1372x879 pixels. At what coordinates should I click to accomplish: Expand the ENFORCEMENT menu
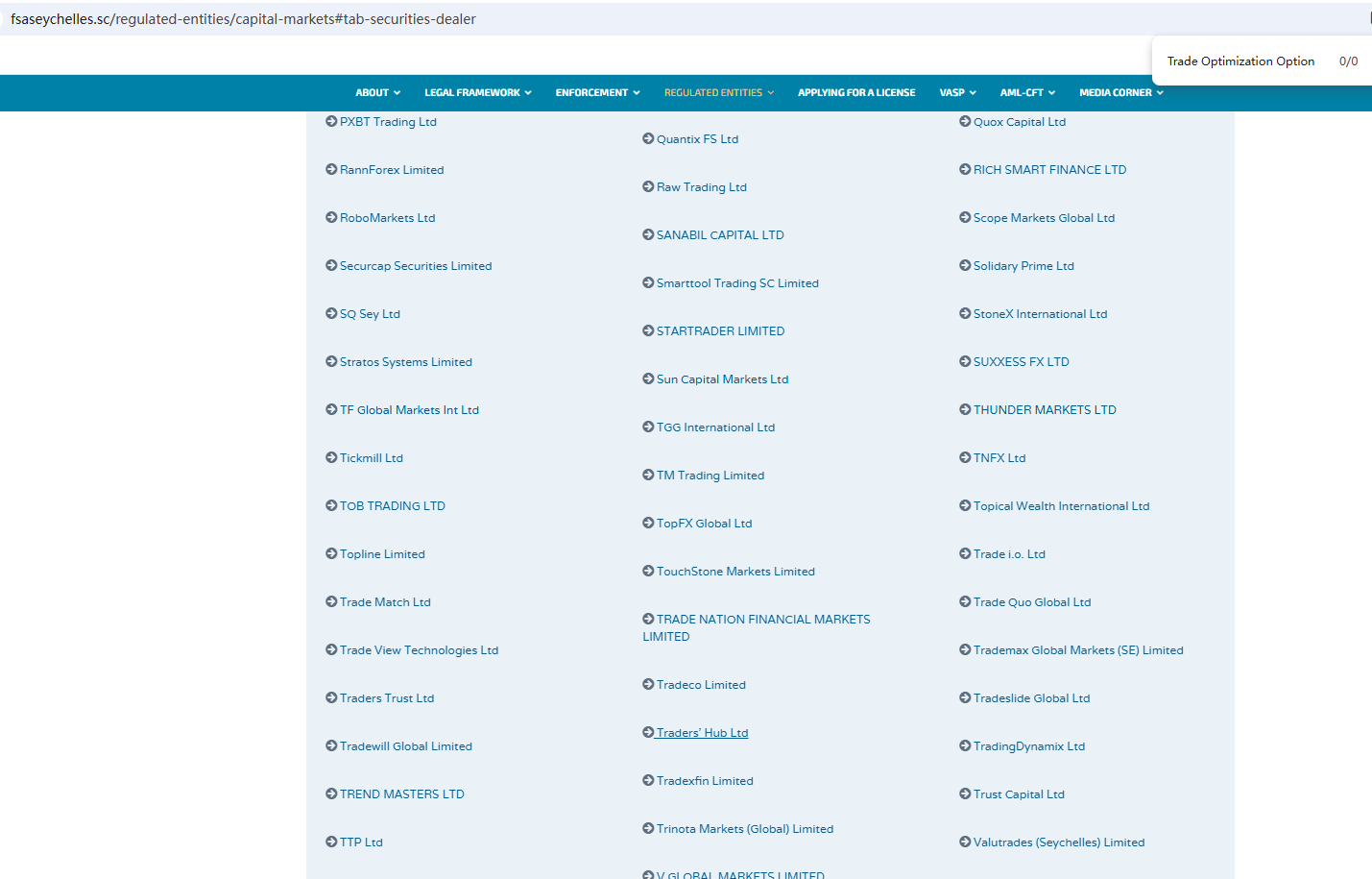[x=597, y=93]
